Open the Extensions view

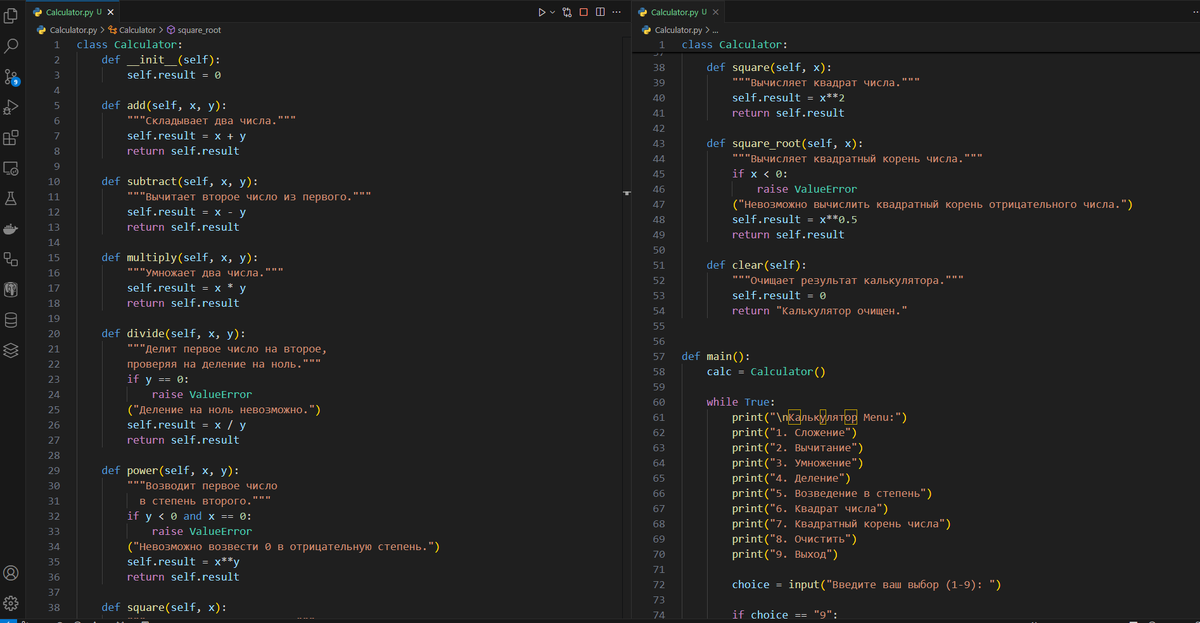(x=12, y=138)
